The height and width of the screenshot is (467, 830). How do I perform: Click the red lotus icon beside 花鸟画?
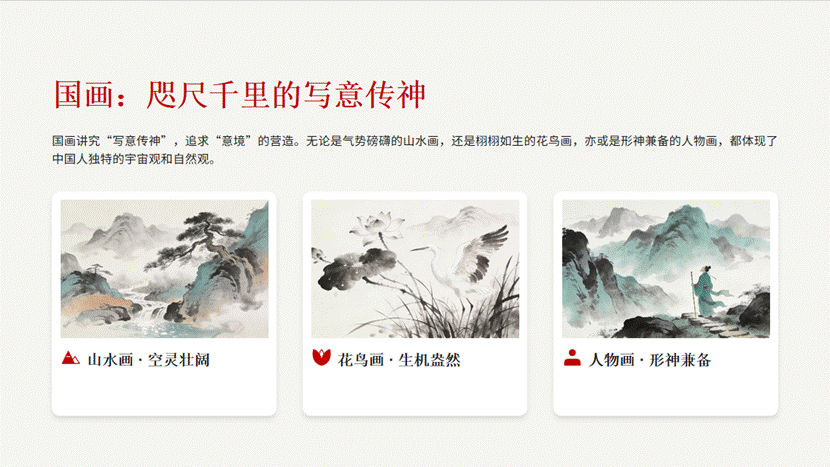(321, 357)
